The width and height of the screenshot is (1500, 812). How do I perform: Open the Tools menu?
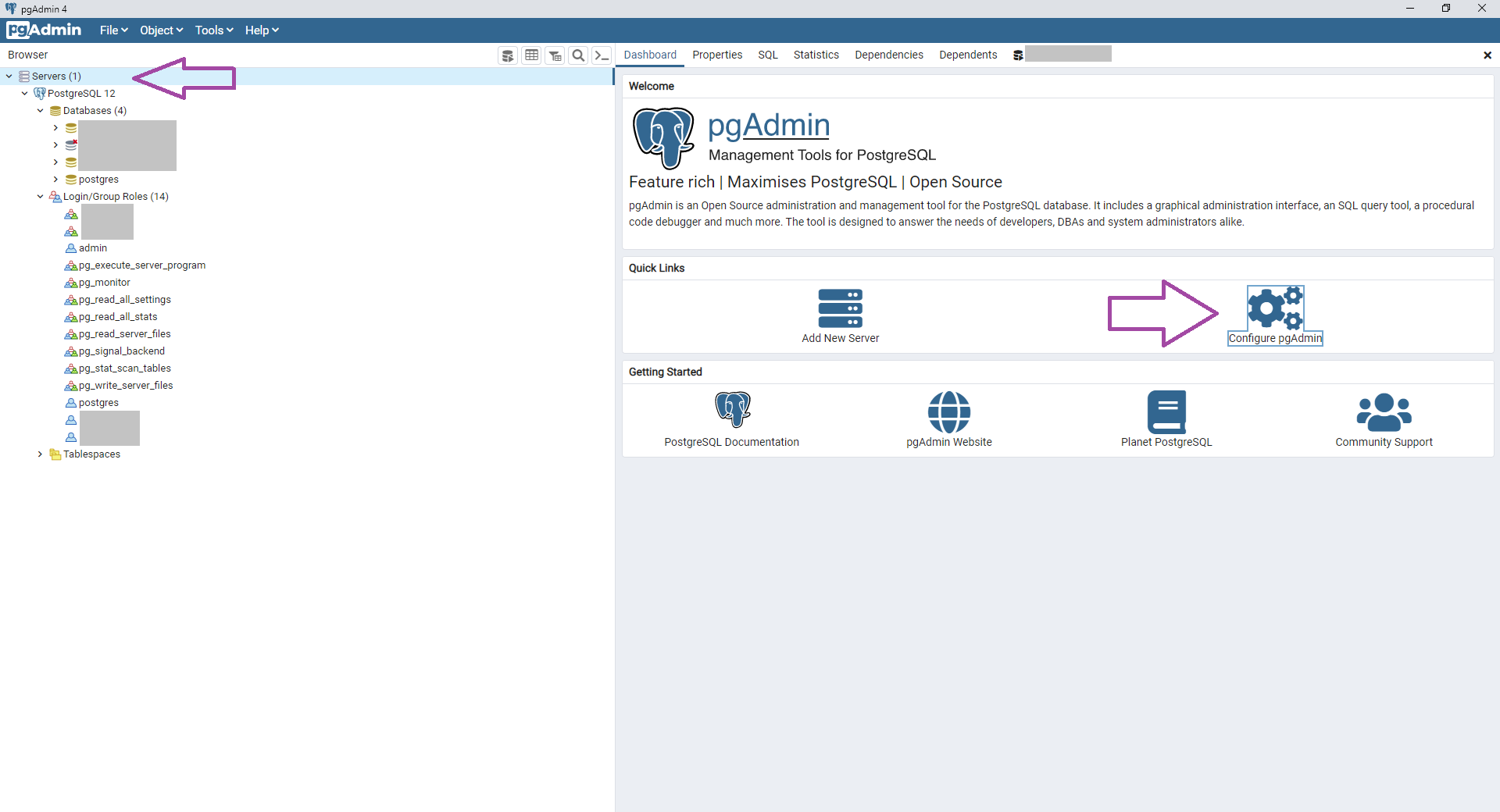point(214,30)
